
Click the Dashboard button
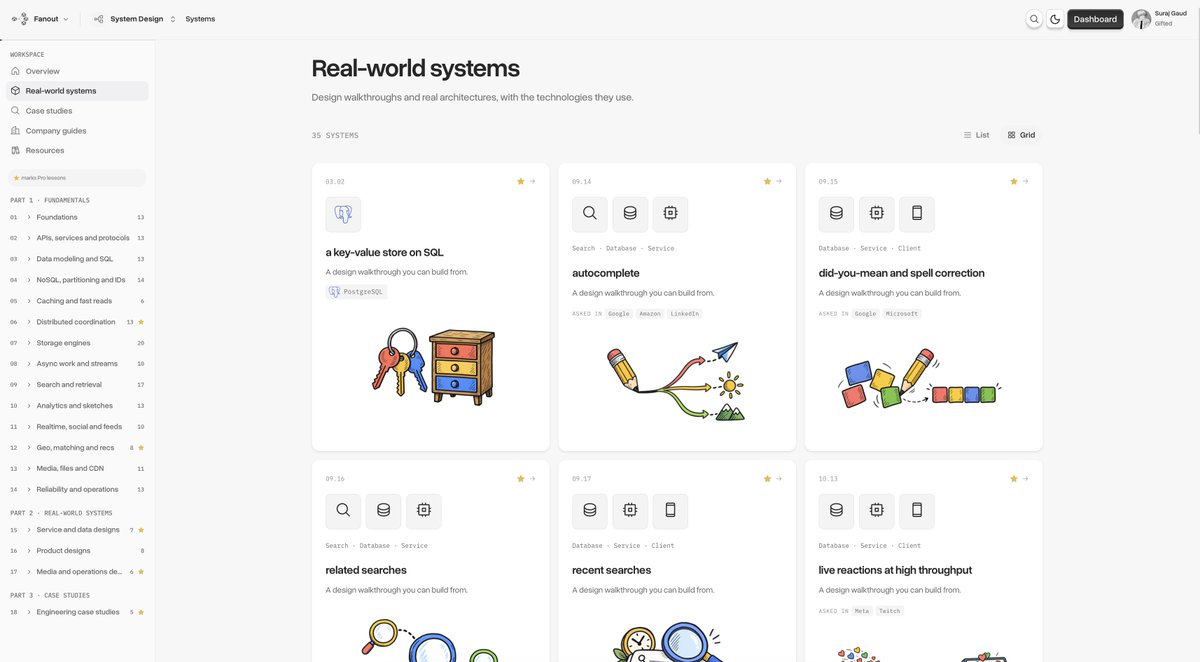click(1095, 19)
